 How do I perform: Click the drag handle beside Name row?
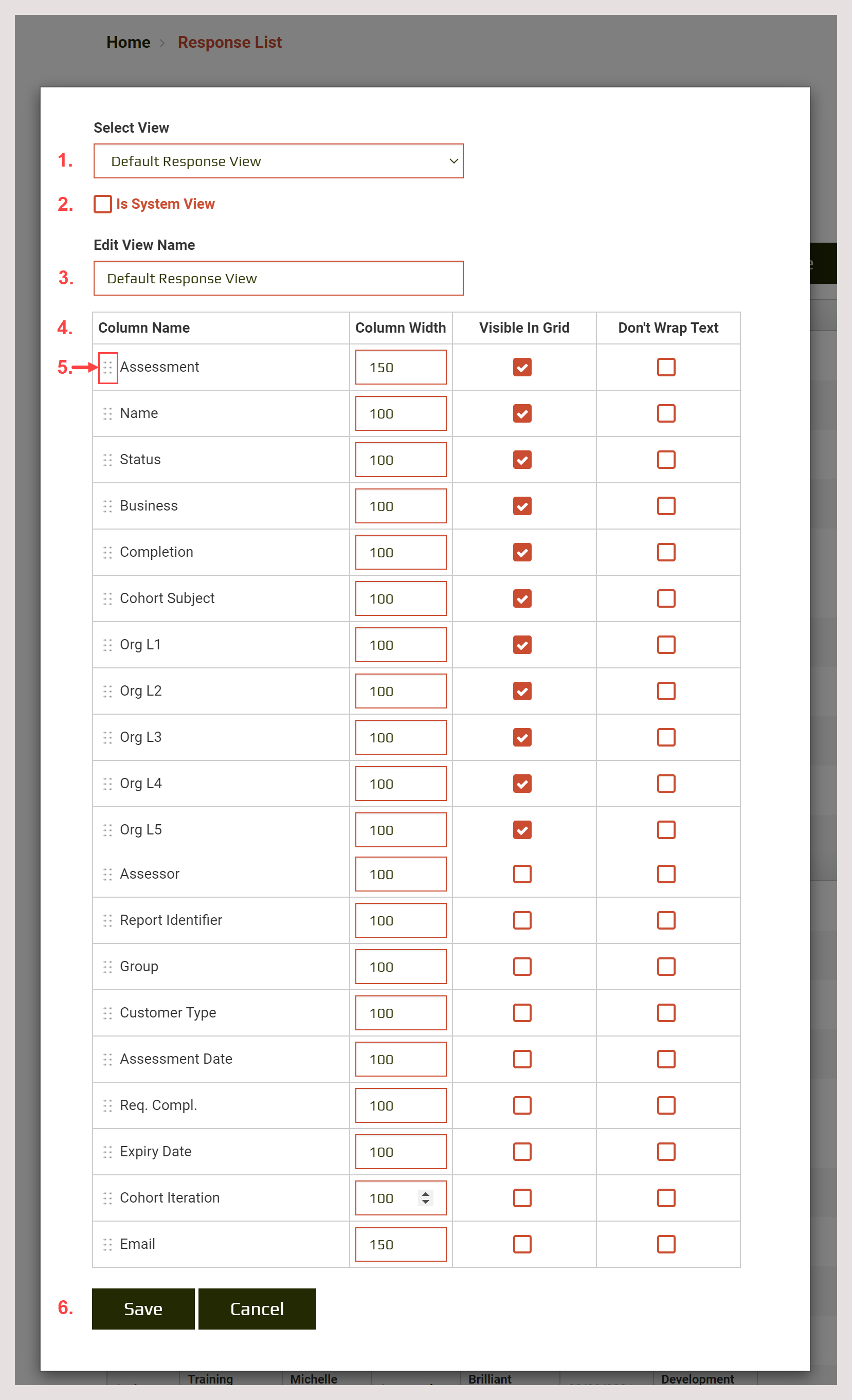coord(108,414)
